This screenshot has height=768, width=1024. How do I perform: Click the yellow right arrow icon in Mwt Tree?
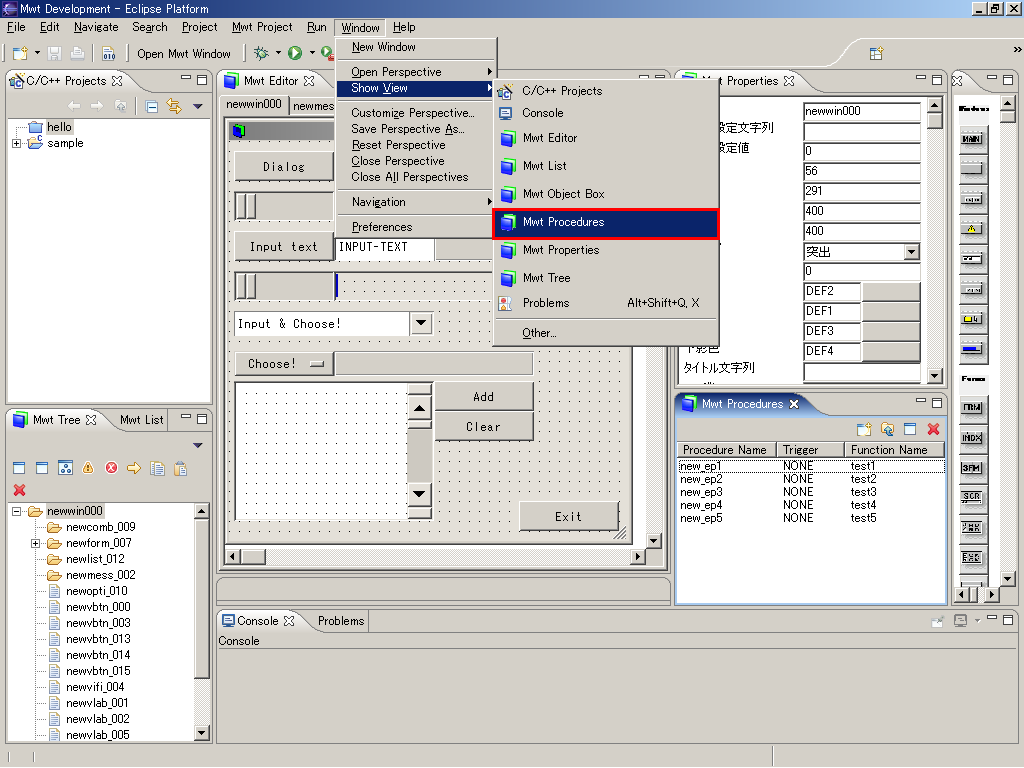click(x=135, y=468)
